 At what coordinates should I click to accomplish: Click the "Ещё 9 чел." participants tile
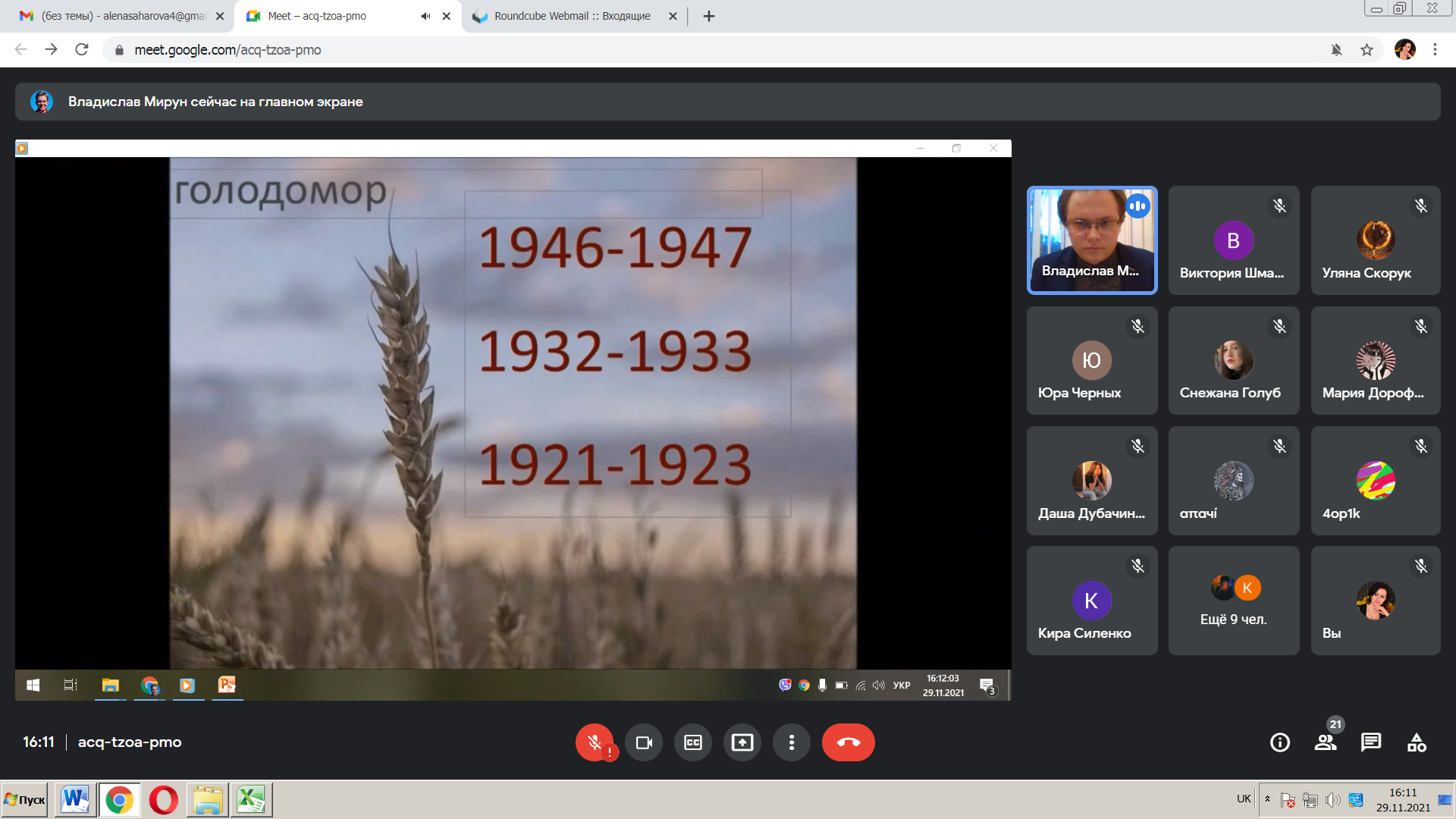coord(1234,601)
